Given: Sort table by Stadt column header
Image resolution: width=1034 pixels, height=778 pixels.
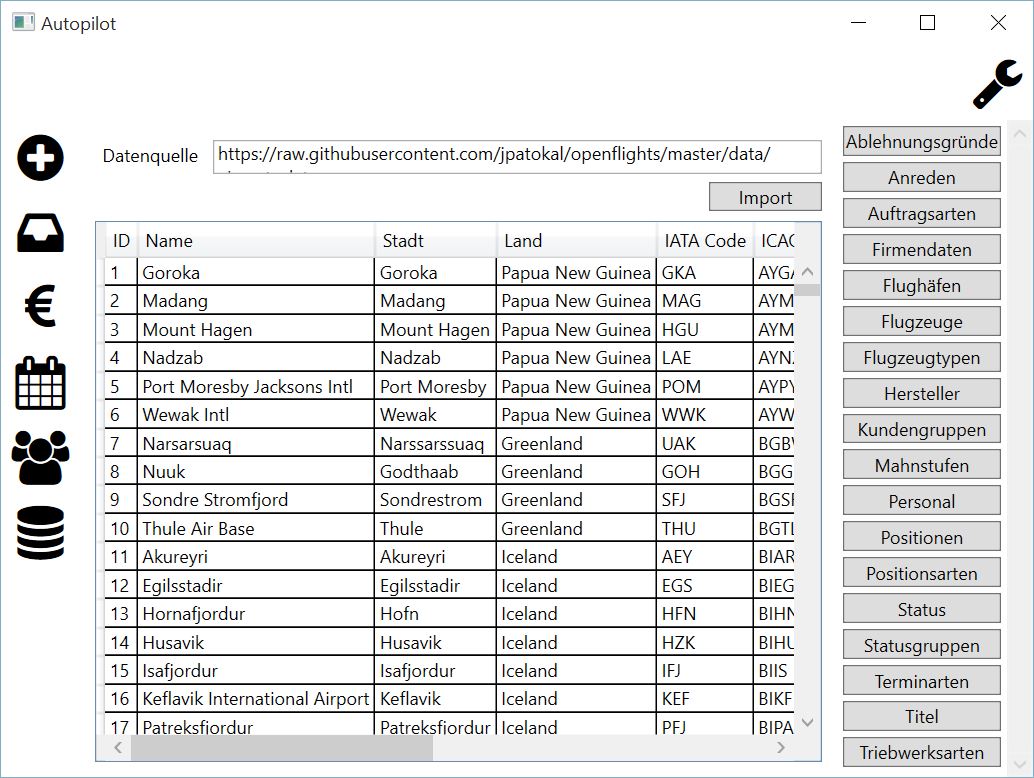Looking at the screenshot, I should point(435,241).
